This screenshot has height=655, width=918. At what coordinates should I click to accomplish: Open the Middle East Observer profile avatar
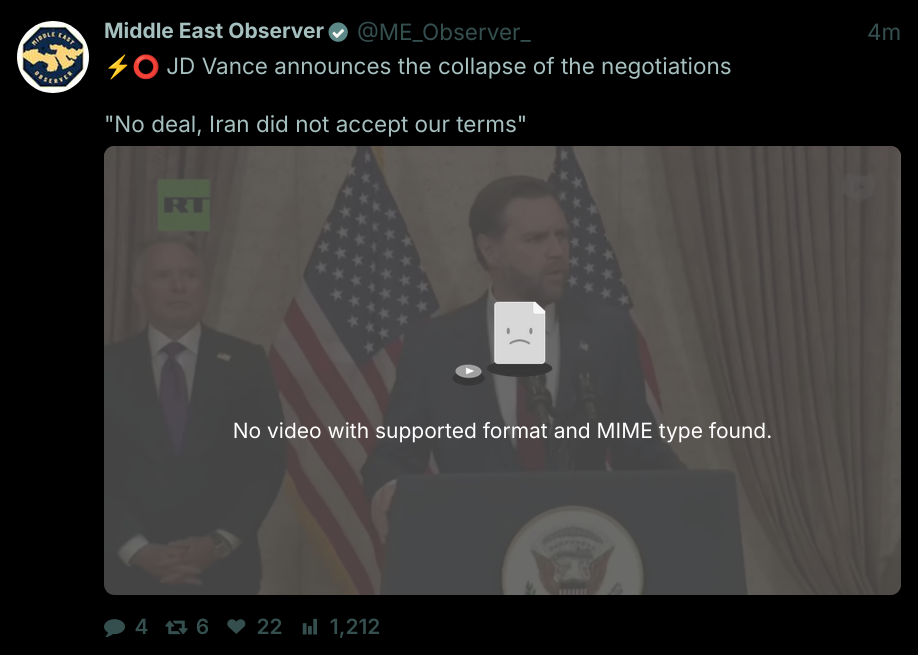53,57
